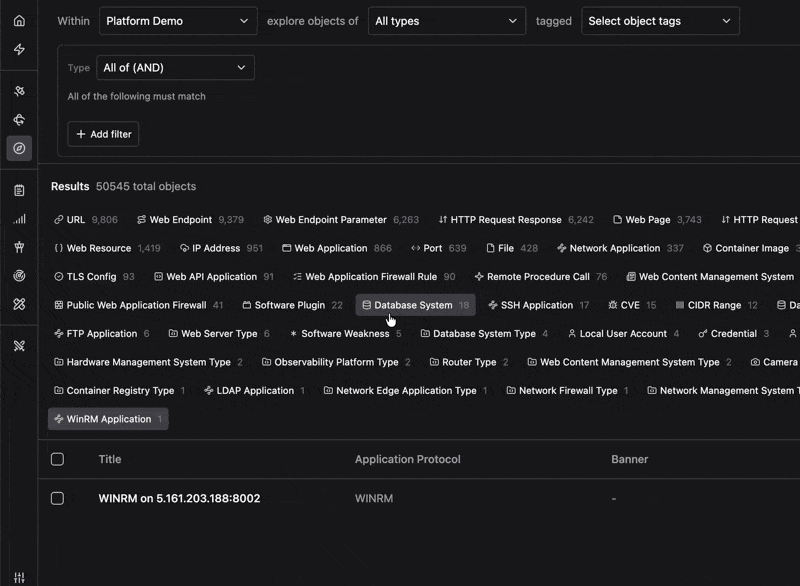Click the home icon in sidebar
This screenshot has height=586, width=800.
tap(19, 21)
